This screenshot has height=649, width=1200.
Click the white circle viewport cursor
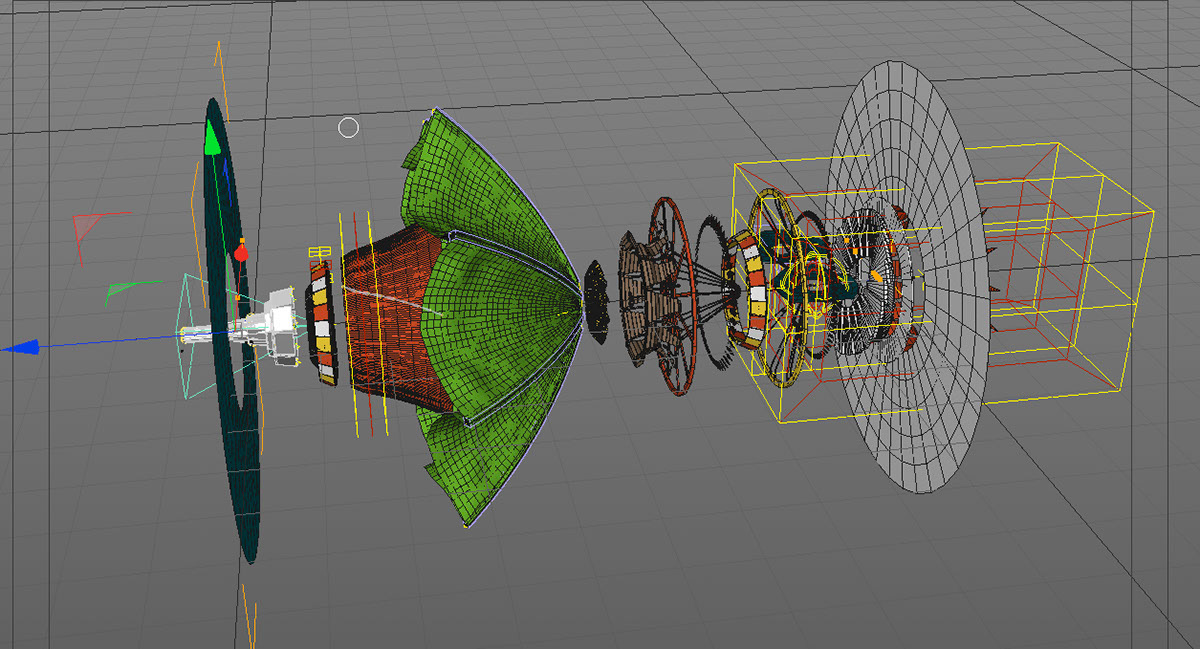pos(348,127)
